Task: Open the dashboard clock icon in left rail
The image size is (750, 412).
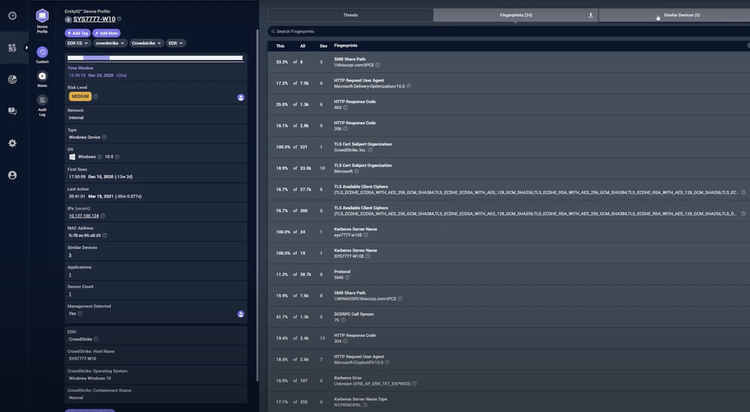Action: tap(12, 16)
